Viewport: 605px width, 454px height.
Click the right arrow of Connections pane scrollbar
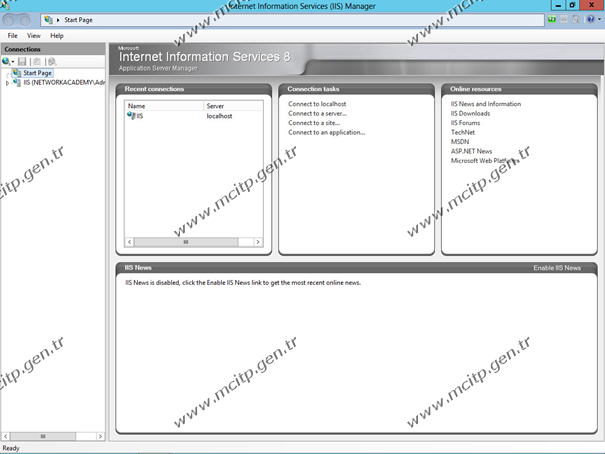100,436
